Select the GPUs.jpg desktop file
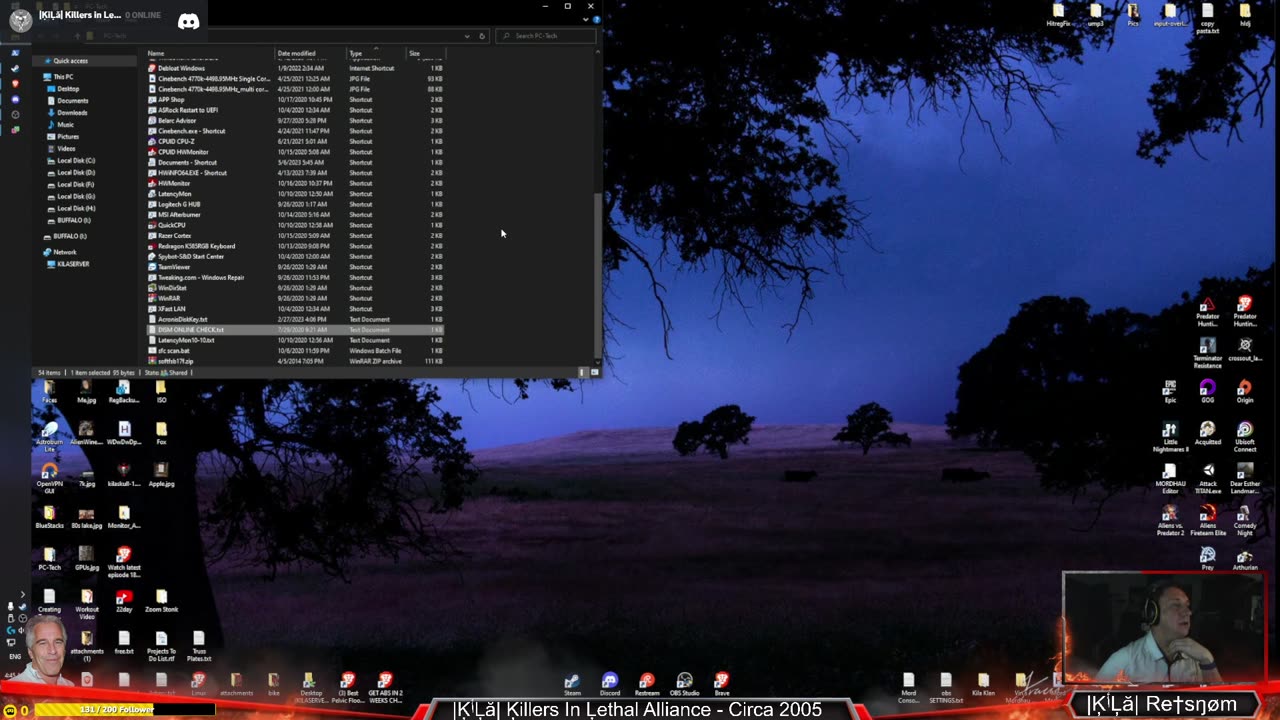The width and height of the screenshot is (1280, 720). (x=87, y=559)
